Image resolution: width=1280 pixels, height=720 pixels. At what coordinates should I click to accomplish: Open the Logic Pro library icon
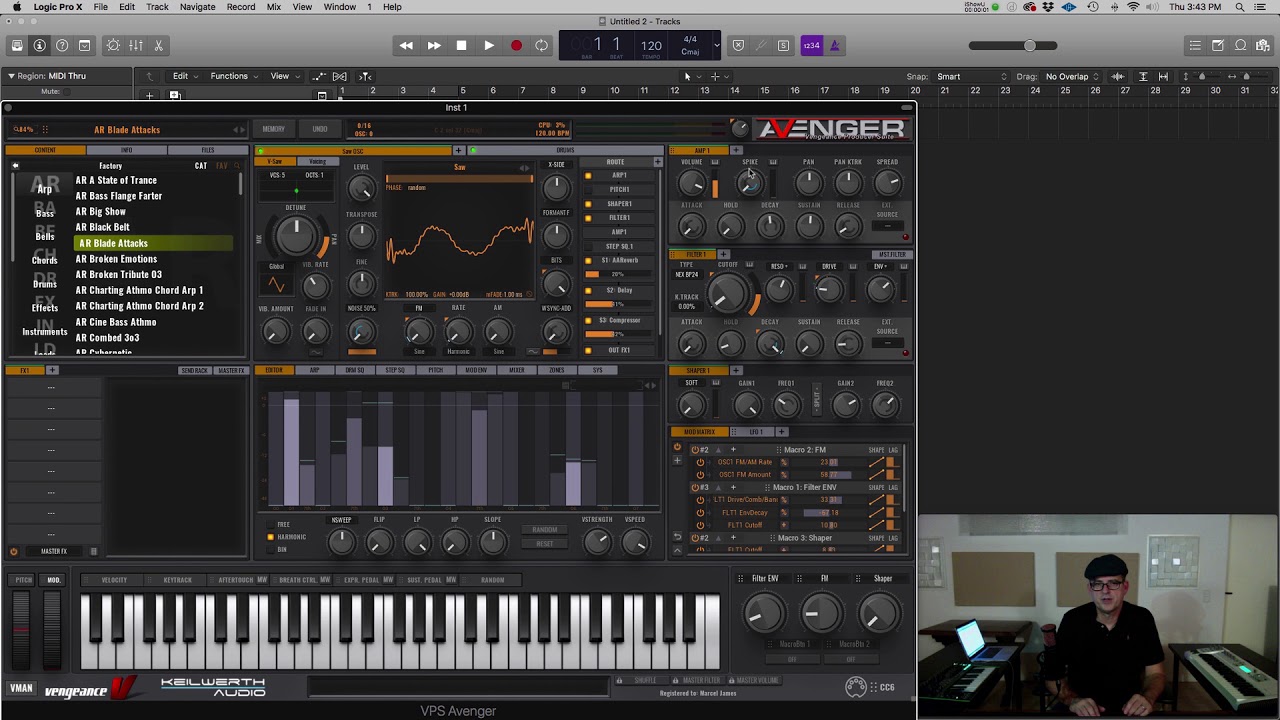click(17, 45)
